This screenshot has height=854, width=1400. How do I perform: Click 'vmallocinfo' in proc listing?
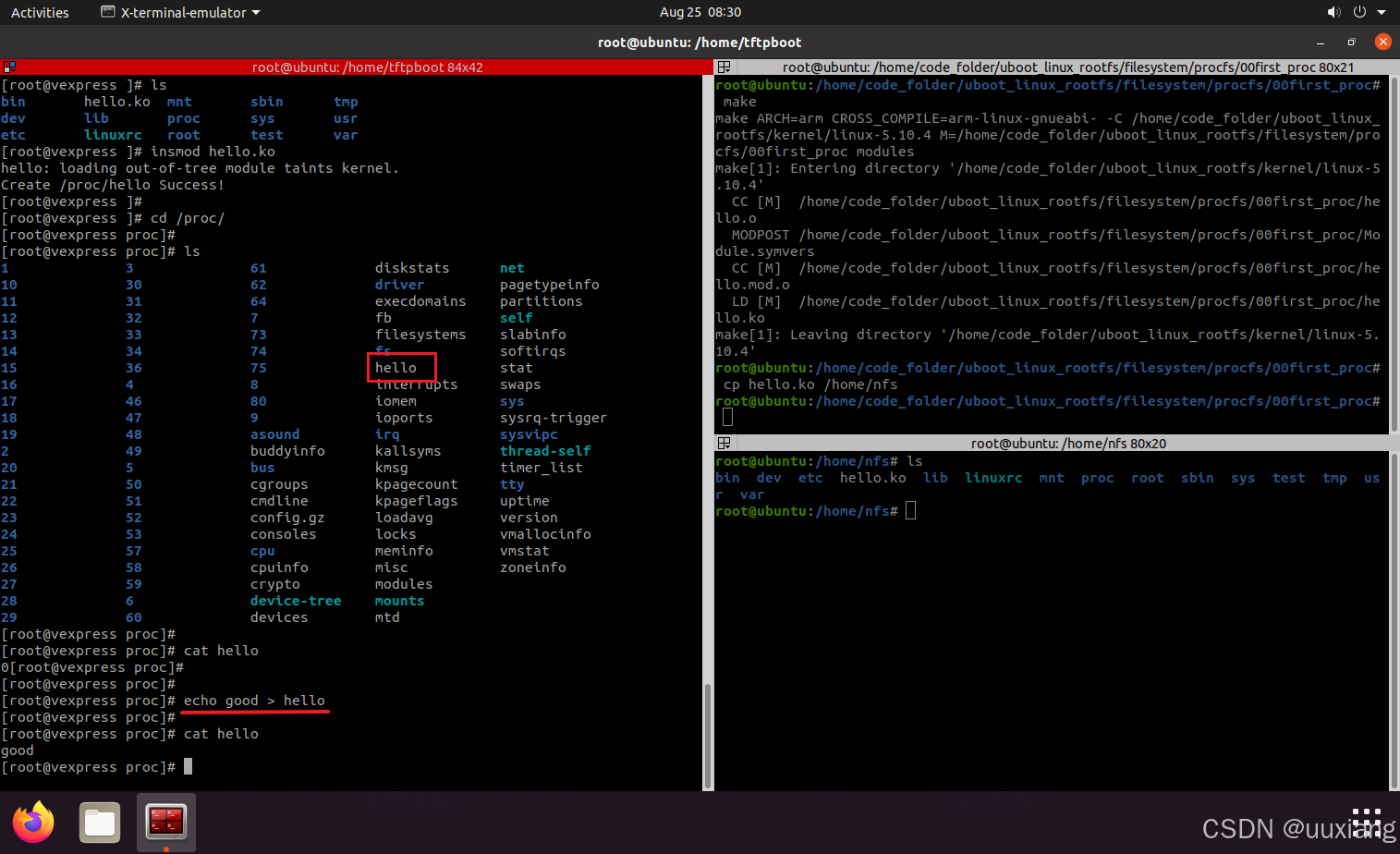[x=545, y=533]
